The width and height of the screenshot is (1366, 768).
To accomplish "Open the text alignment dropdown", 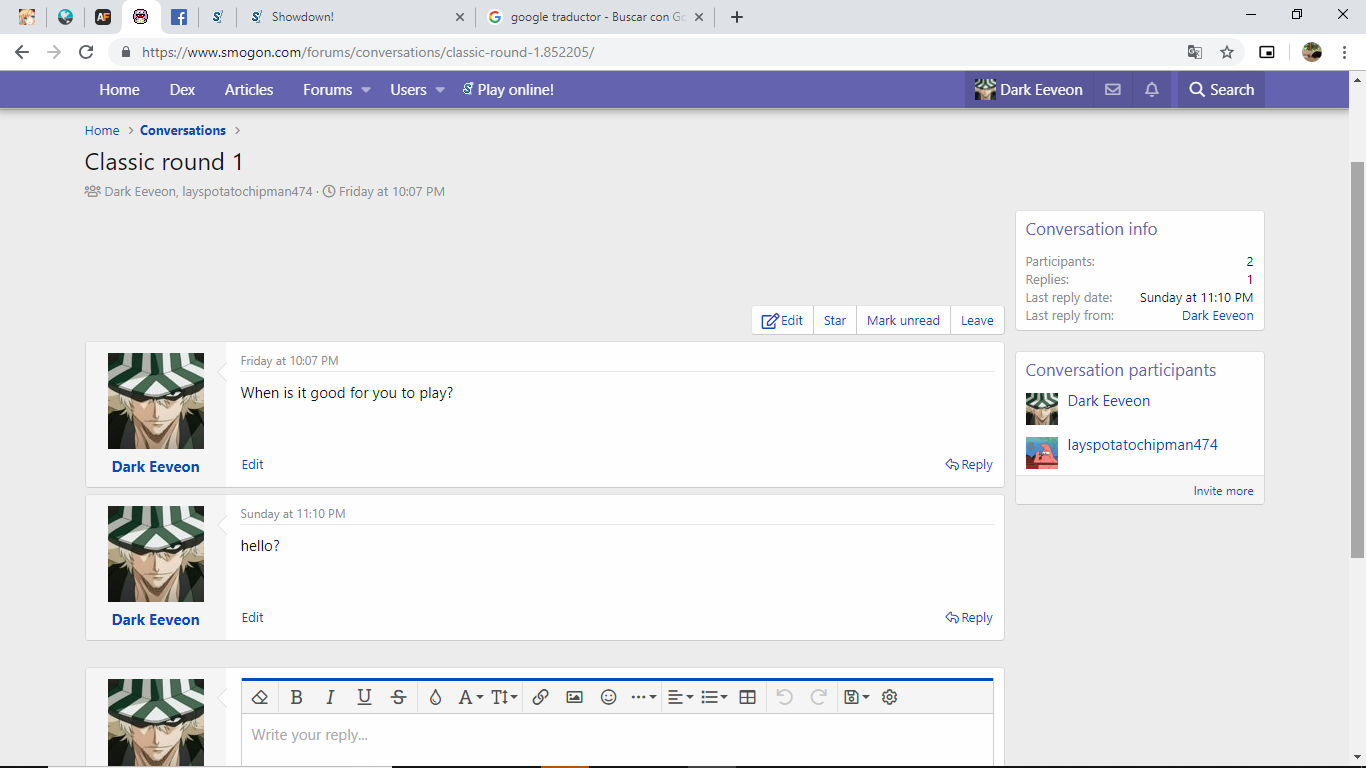I will [680, 697].
